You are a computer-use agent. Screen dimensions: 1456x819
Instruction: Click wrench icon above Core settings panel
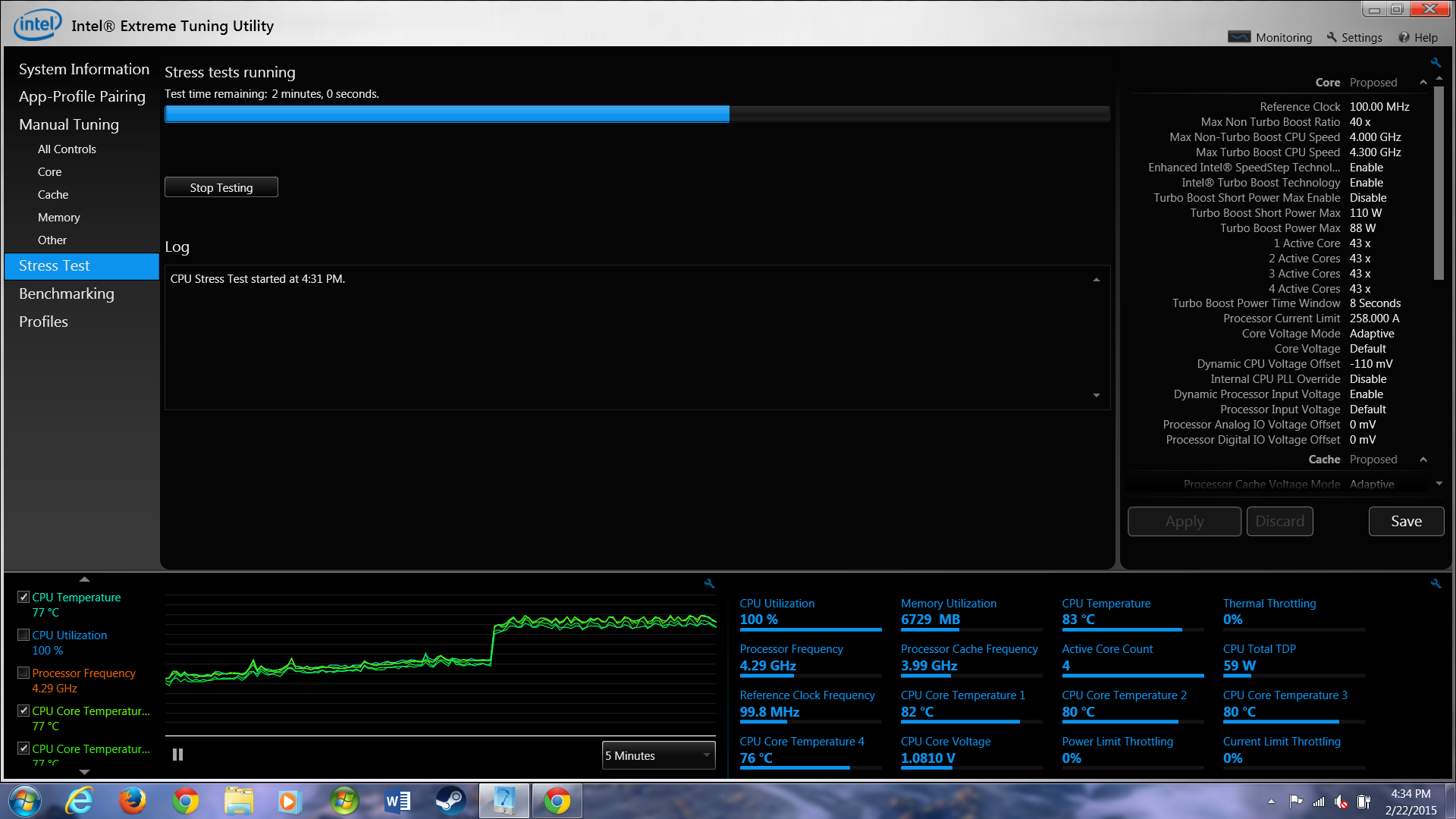[1436, 62]
